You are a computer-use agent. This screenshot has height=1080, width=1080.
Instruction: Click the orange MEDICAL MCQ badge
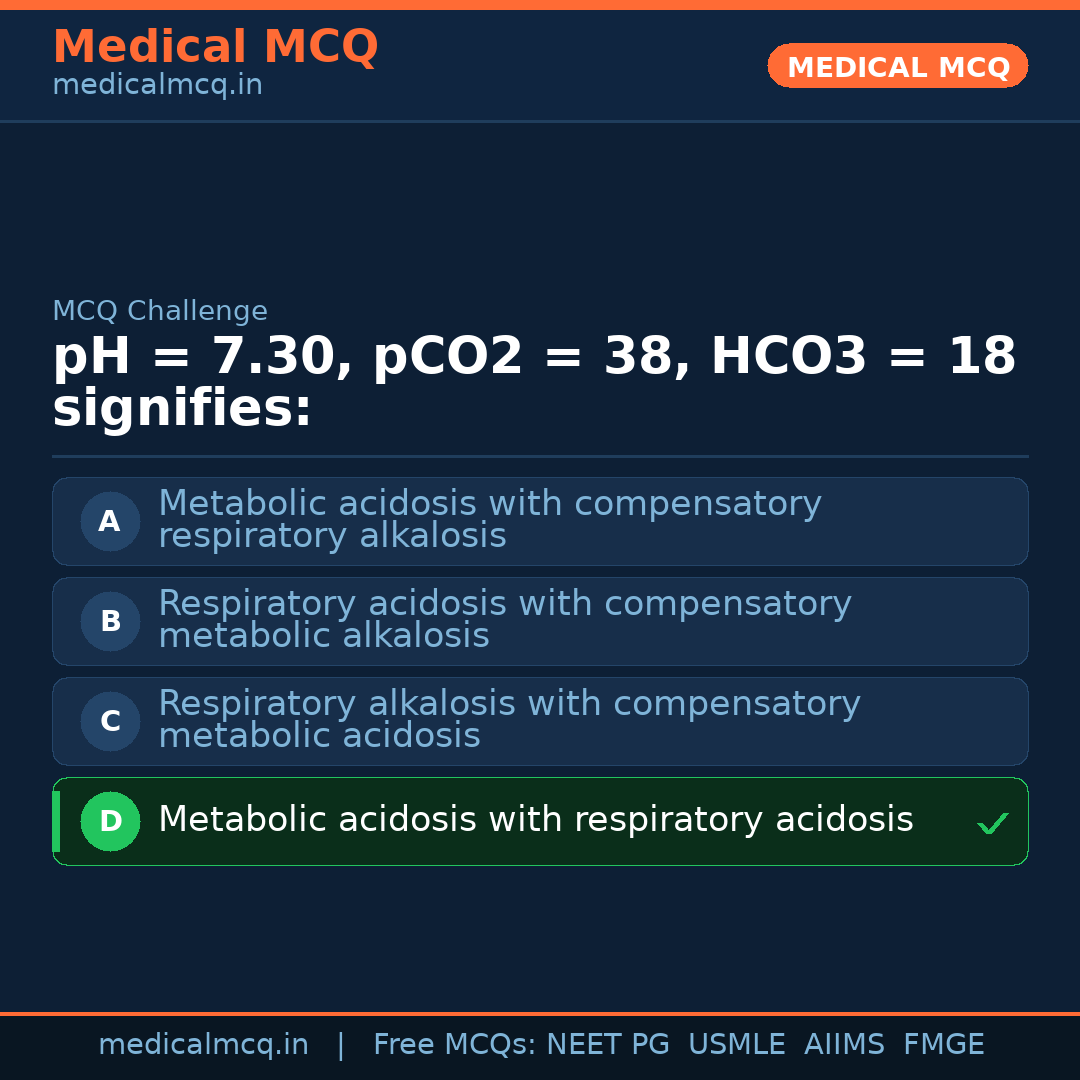897,66
